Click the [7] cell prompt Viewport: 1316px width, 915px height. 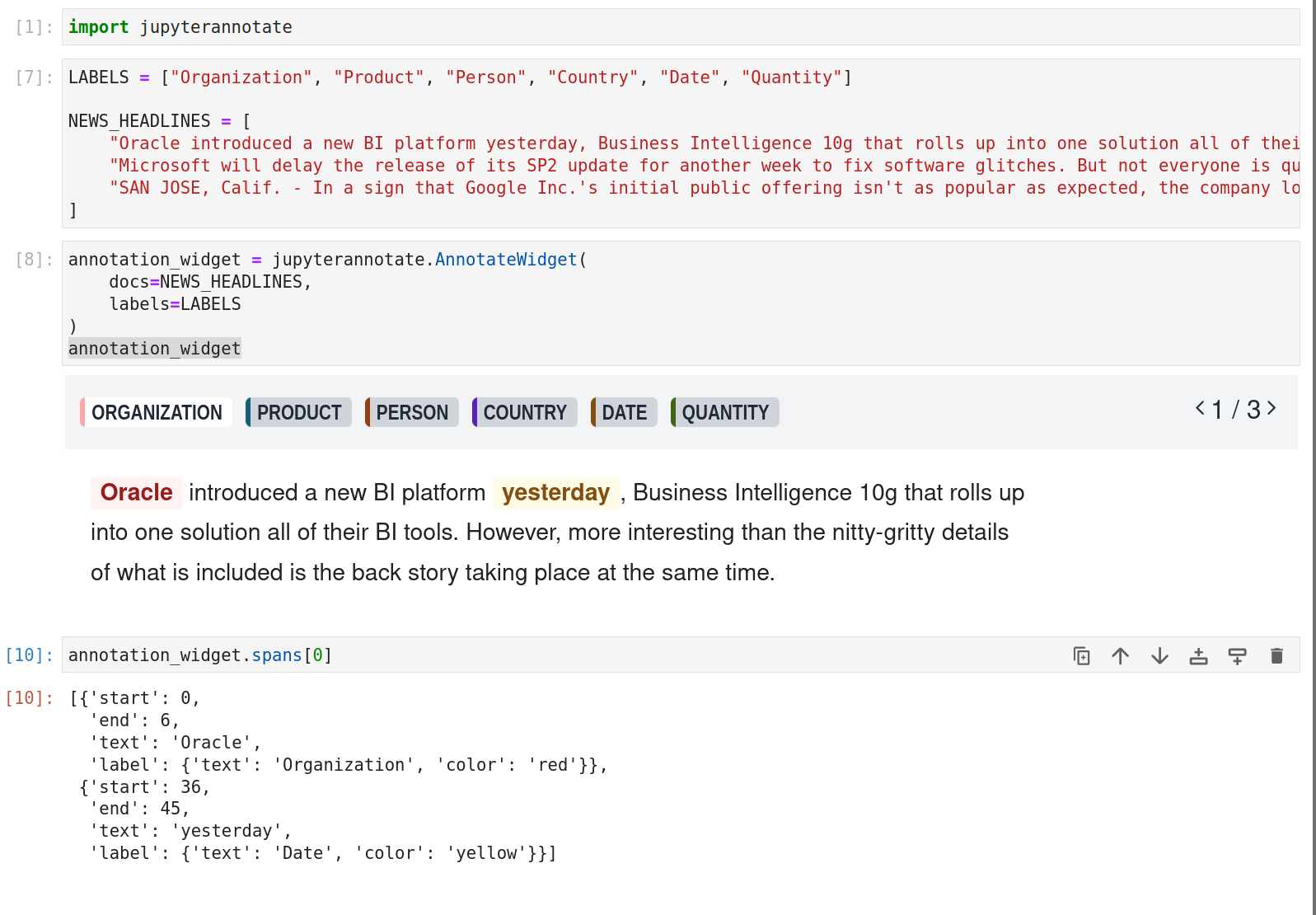coord(35,77)
